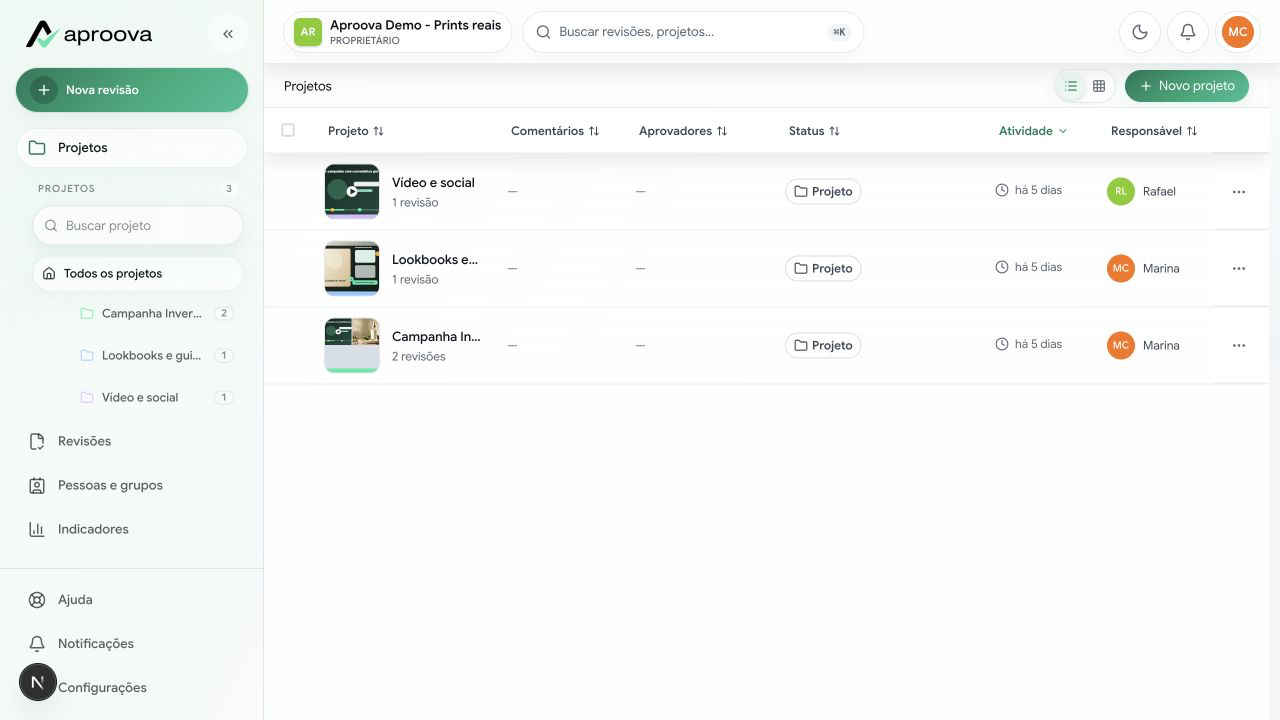Collapse the sidebar with double chevron
This screenshot has height=720, width=1280.
228,34
